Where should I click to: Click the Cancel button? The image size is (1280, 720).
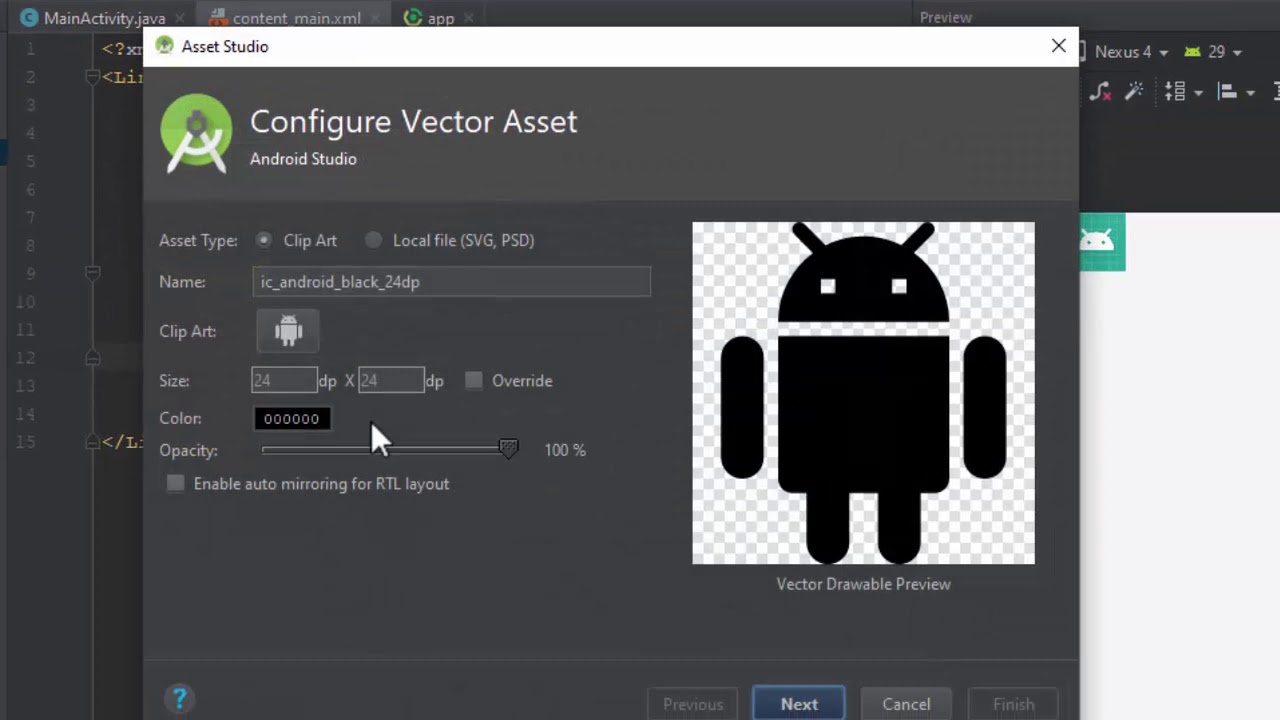pos(906,704)
